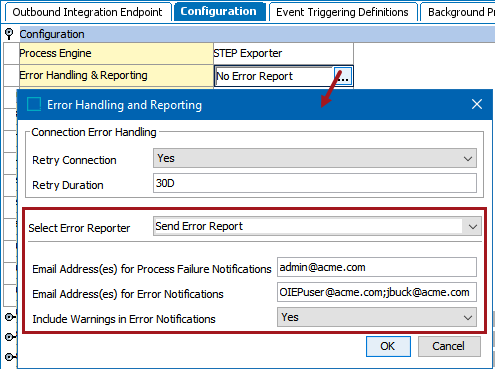Close the Error Handling and Reporting dialog
The width and height of the screenshot is (495, 369).
(x=477, y=104)
